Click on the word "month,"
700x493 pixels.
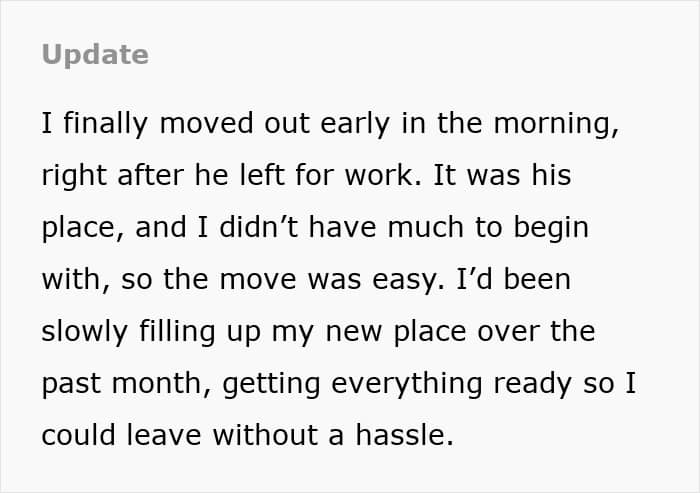[x=161, y=384]
